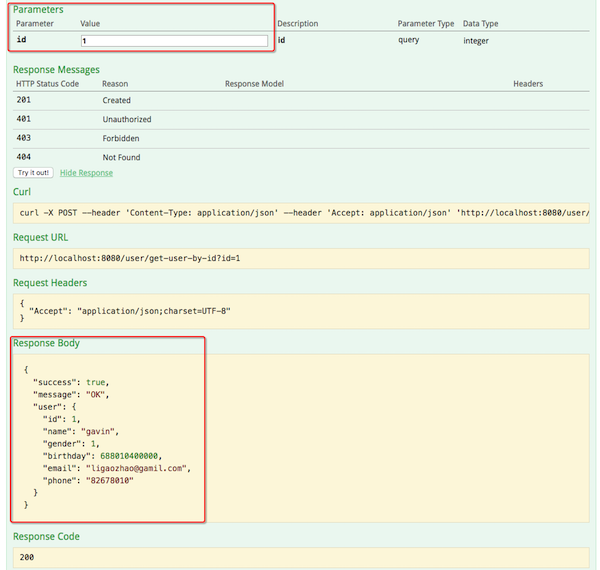The height and width of the screenshot is (570, 600).
Task: Click the 'Hide Response' link
Action: pyautogui.click(x=86, y=173)
